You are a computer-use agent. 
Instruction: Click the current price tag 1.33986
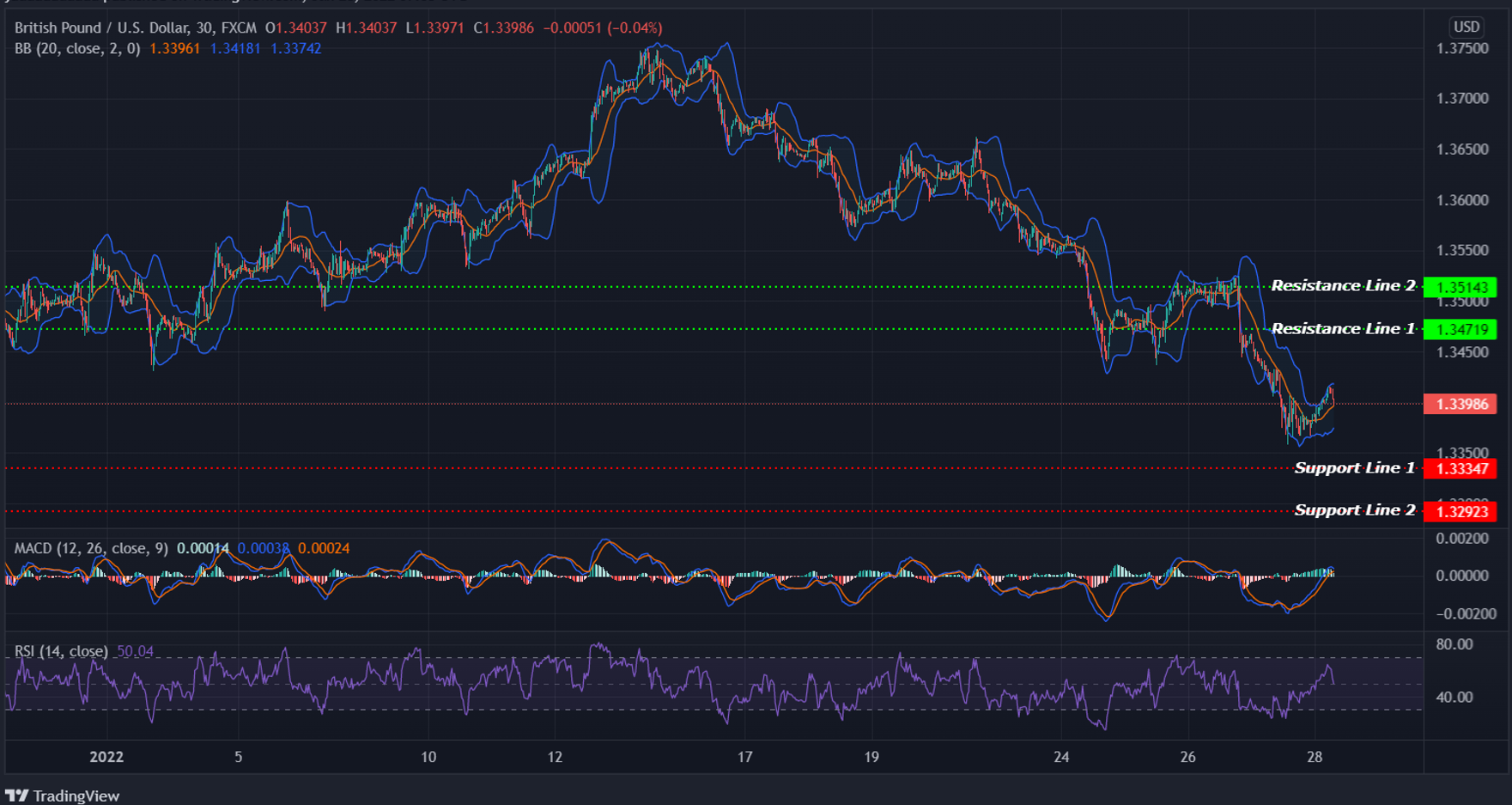coord(1463,404)
